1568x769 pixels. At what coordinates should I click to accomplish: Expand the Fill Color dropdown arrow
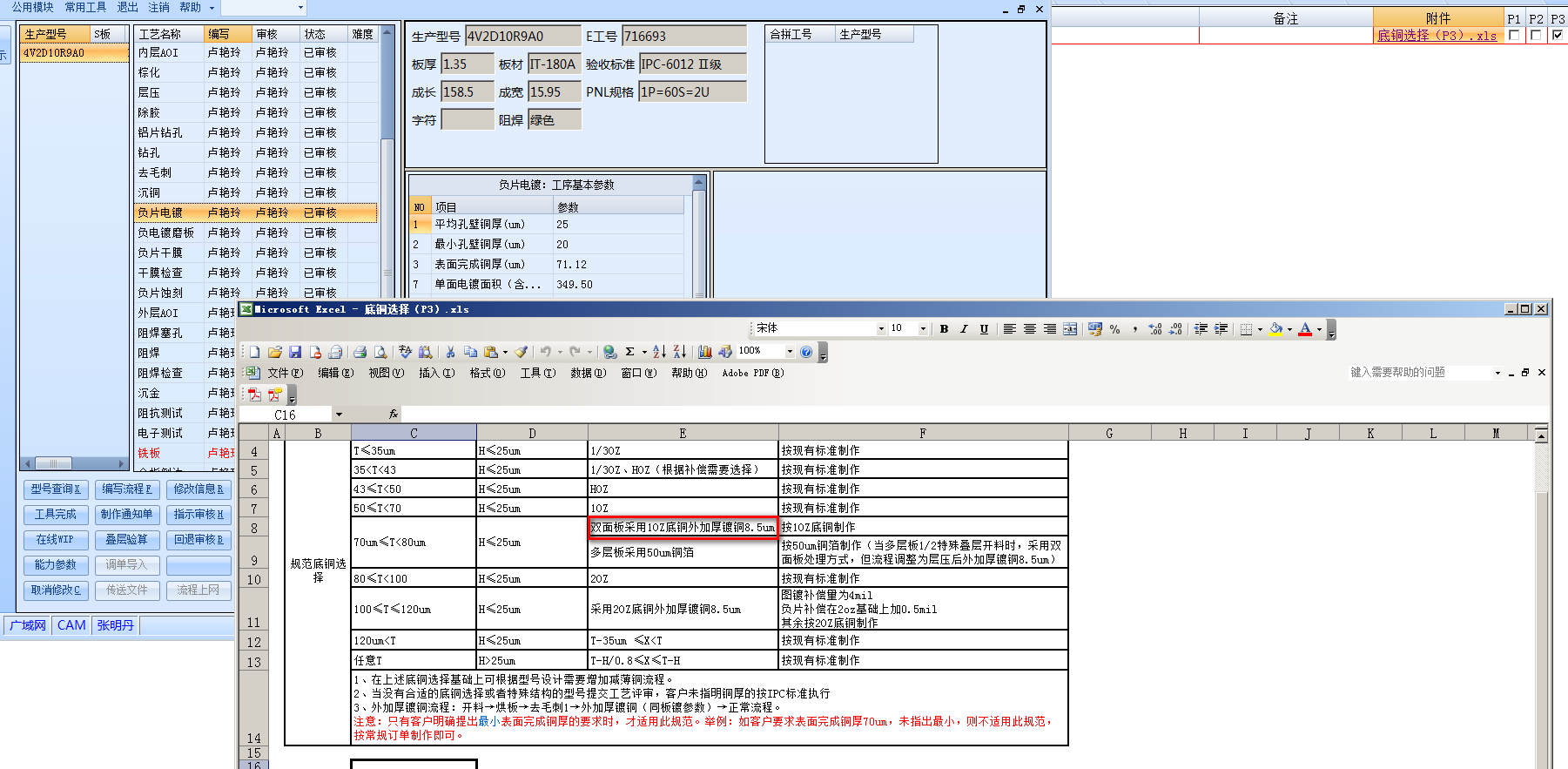tap(1289, 328)
